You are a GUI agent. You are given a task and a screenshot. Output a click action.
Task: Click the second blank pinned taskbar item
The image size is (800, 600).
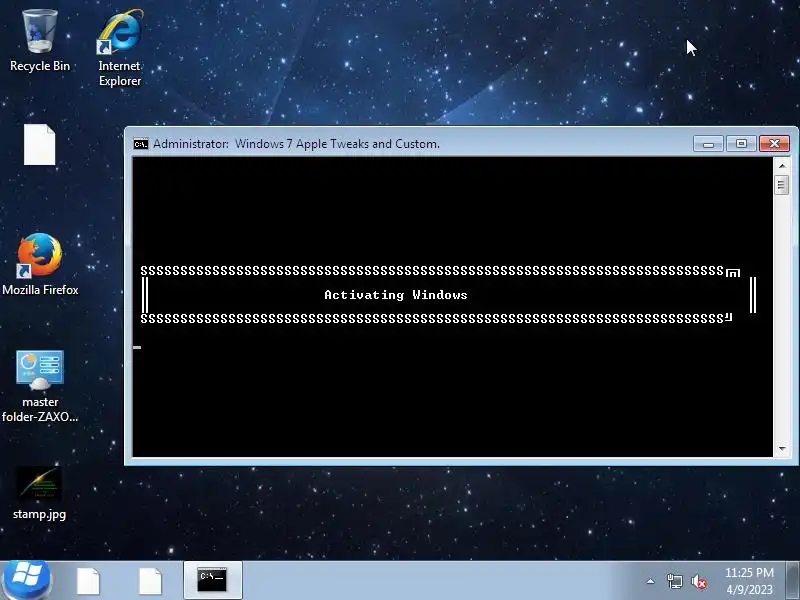point(151,581)
